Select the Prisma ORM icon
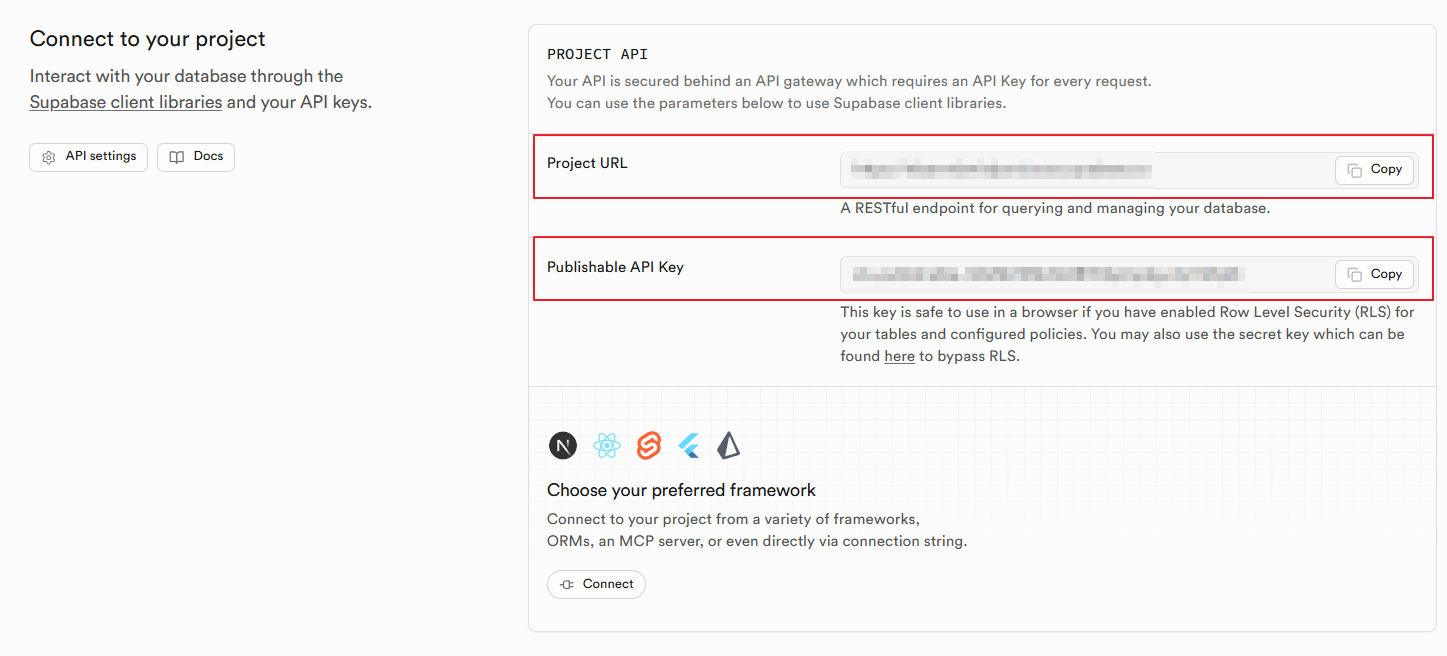The width and height of the screenshot is (1447, 656). [x=728, y=446]
